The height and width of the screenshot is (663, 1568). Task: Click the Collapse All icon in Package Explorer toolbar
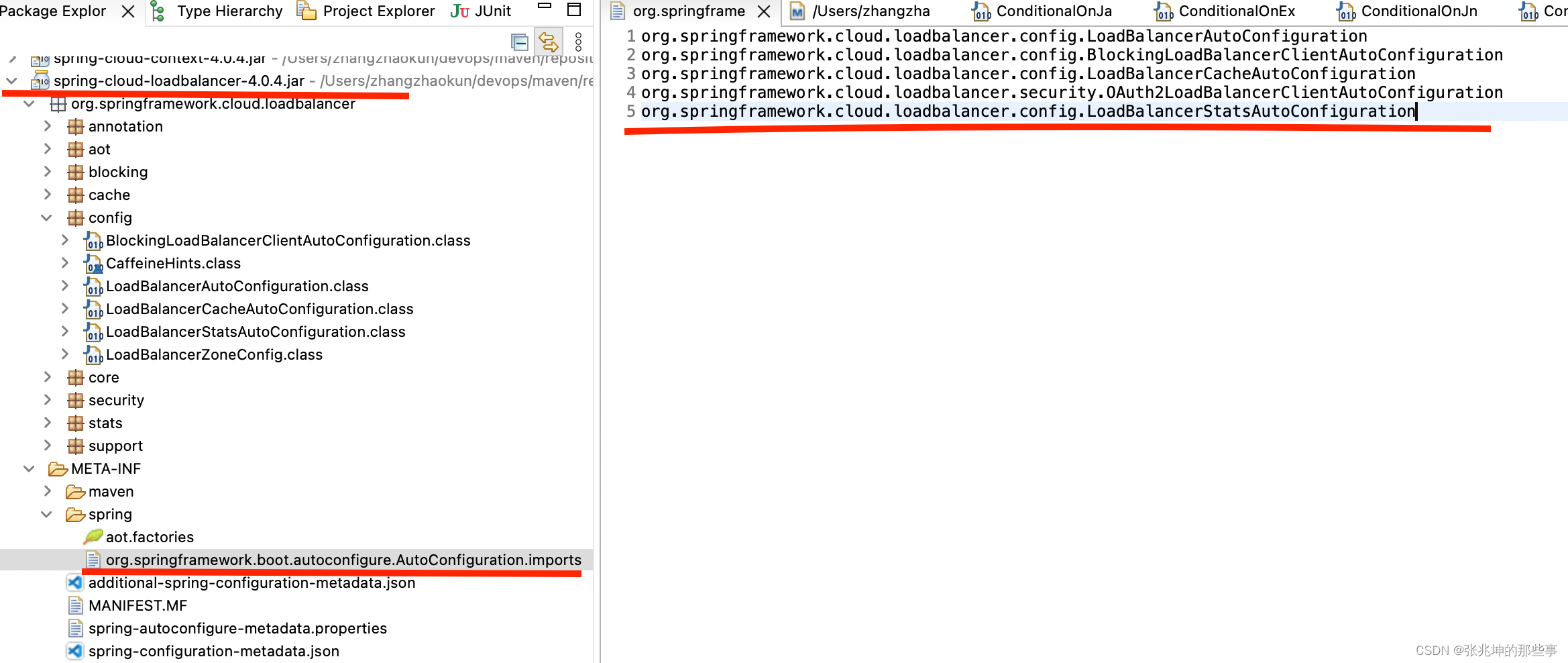point(520,42)
